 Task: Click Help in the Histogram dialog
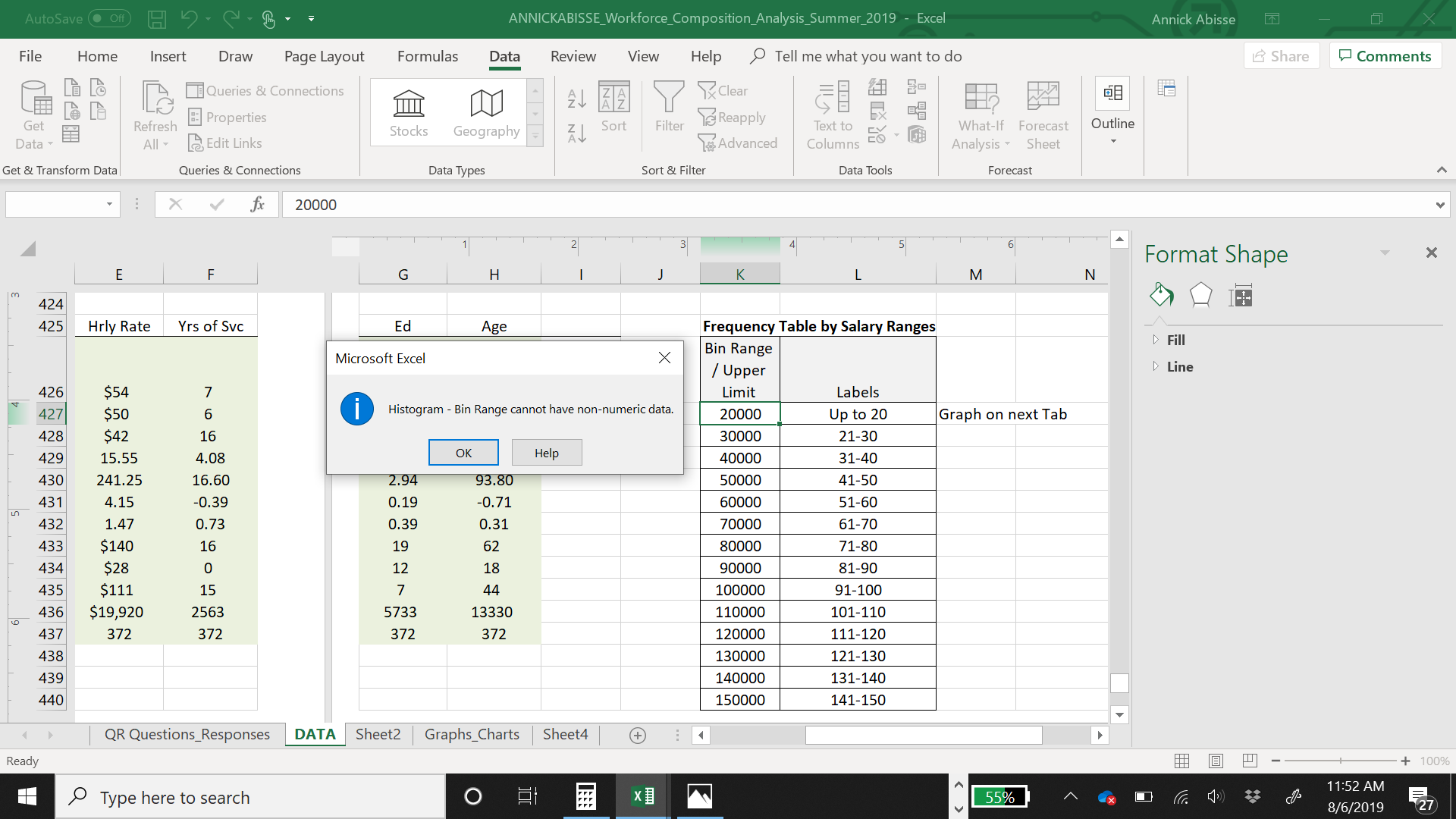[x=546, y=453]
